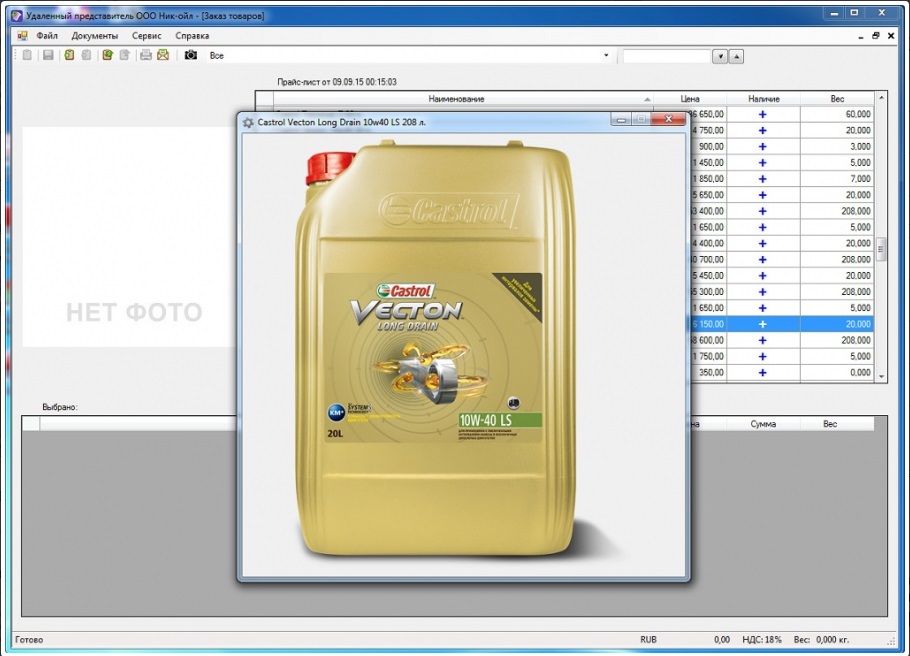Image resolution: width=910 pixels, height=656 pixels.
Task: Click the green upload arrow icon
Action: click(107, 55)
